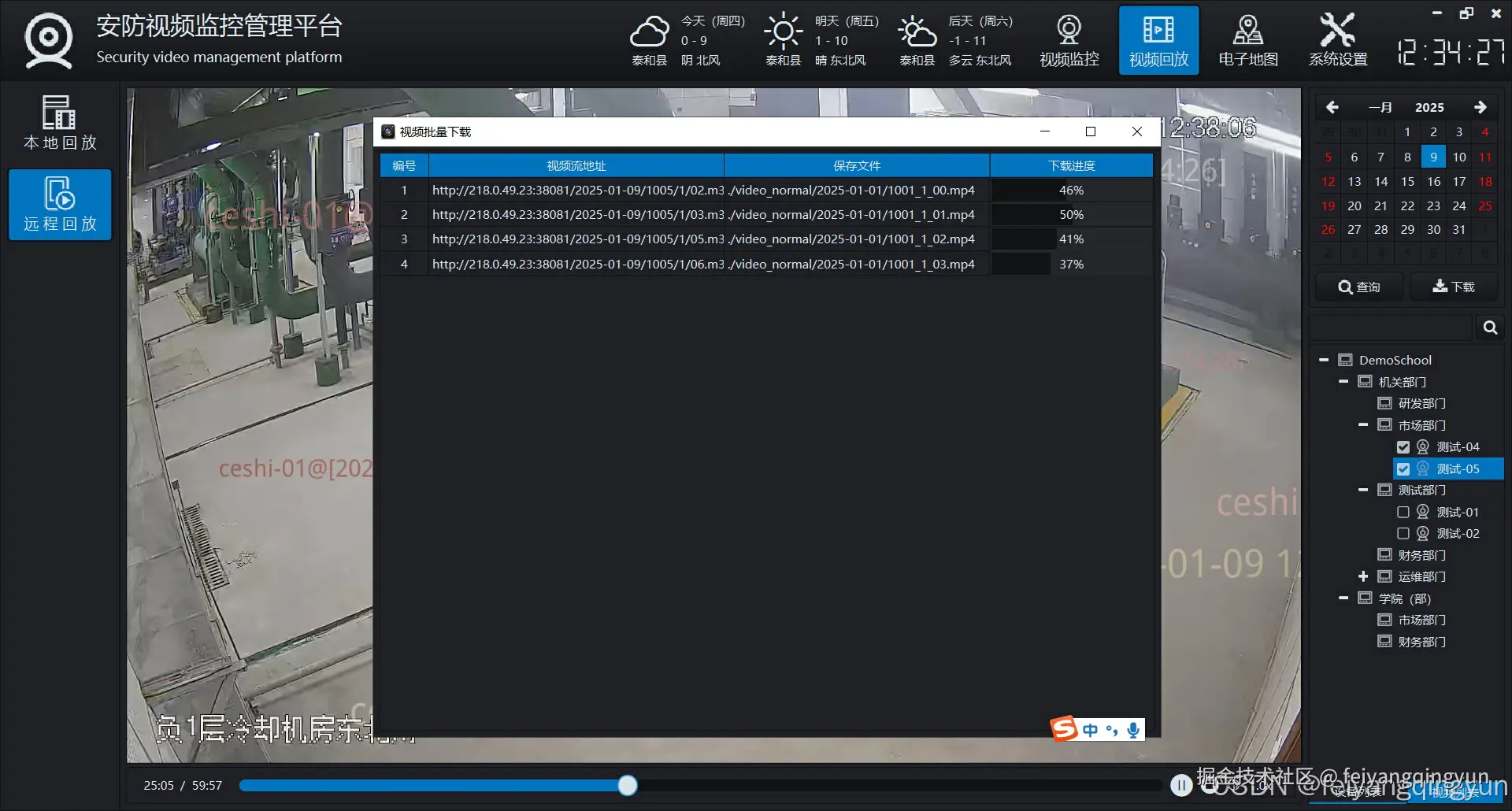This screenshot has width=1512, height=811.
Task: Open the 电子地图 electronic map tab
Action: coord(1248,40)
